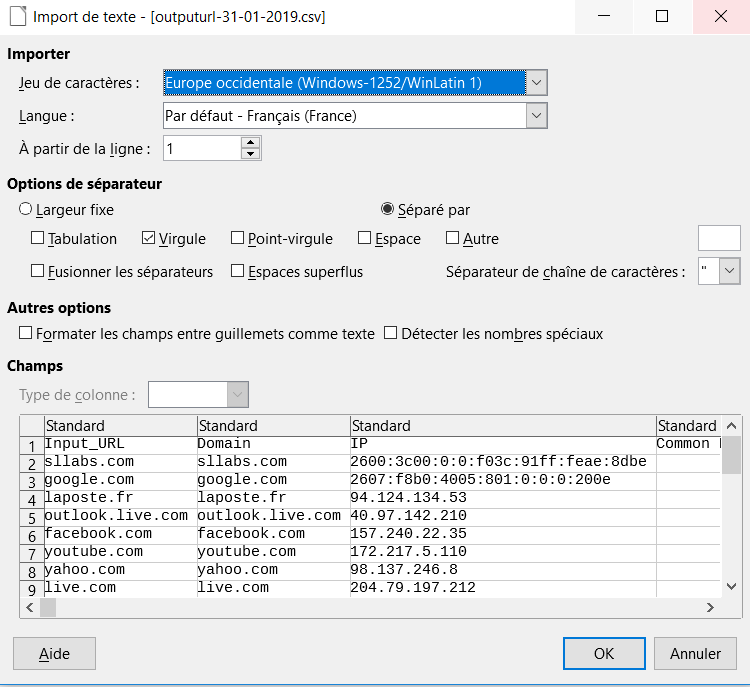The height and width of the screenshot is (687, 750).
Task: Enable the Tabulation separator checkbox
Action: point(38,239)
